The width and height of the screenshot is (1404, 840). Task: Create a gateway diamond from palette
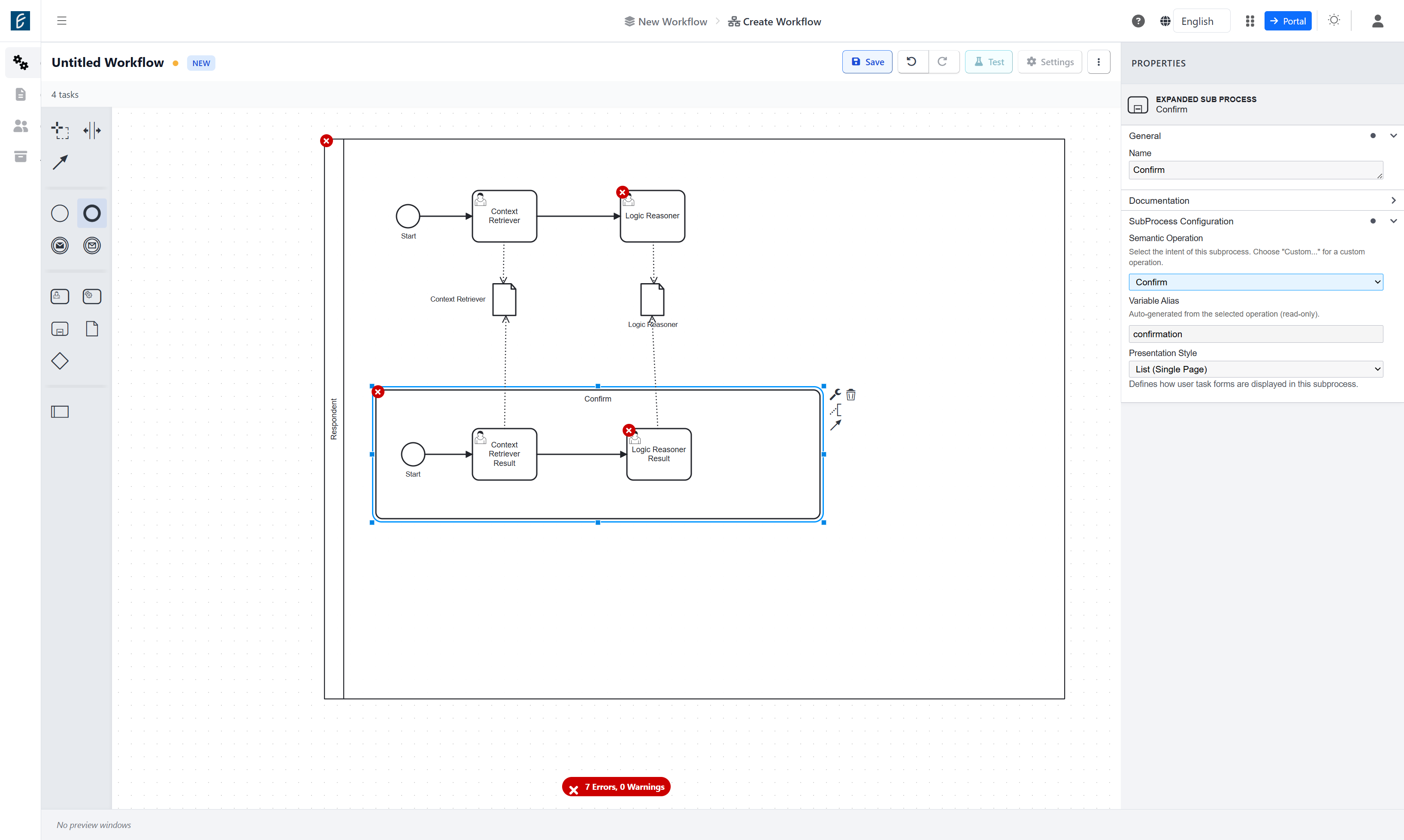tap(60, 361)
